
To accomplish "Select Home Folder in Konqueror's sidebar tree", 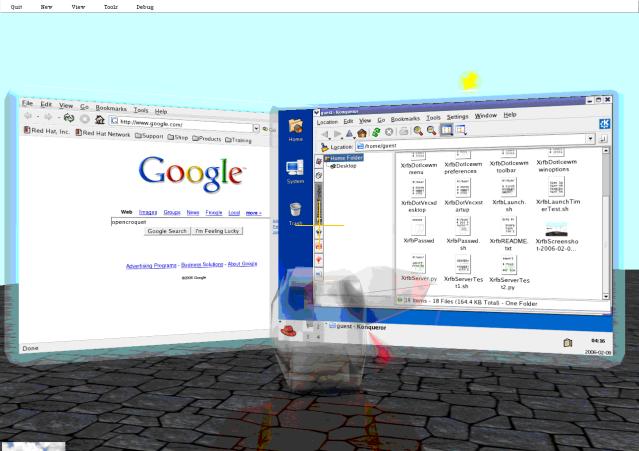I will coord(343,158).
